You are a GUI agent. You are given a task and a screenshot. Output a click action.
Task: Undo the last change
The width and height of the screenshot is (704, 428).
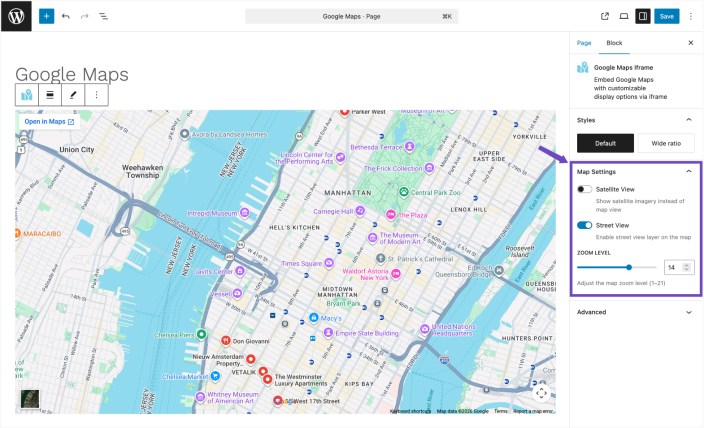point(66,16)
